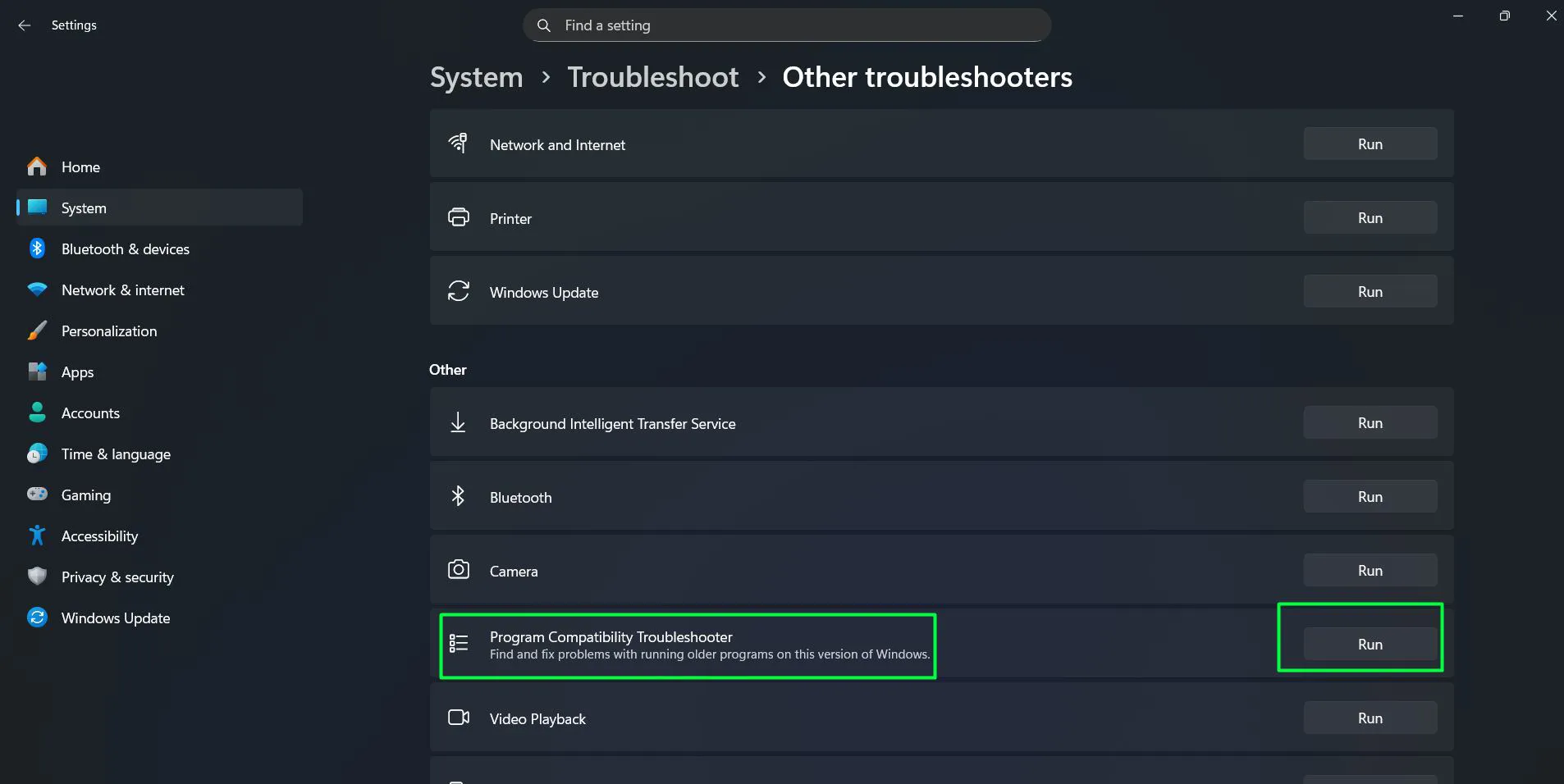1564x784 pixels.
Task: Select the Apps entry in sidebar
Action: coord(79,371)
